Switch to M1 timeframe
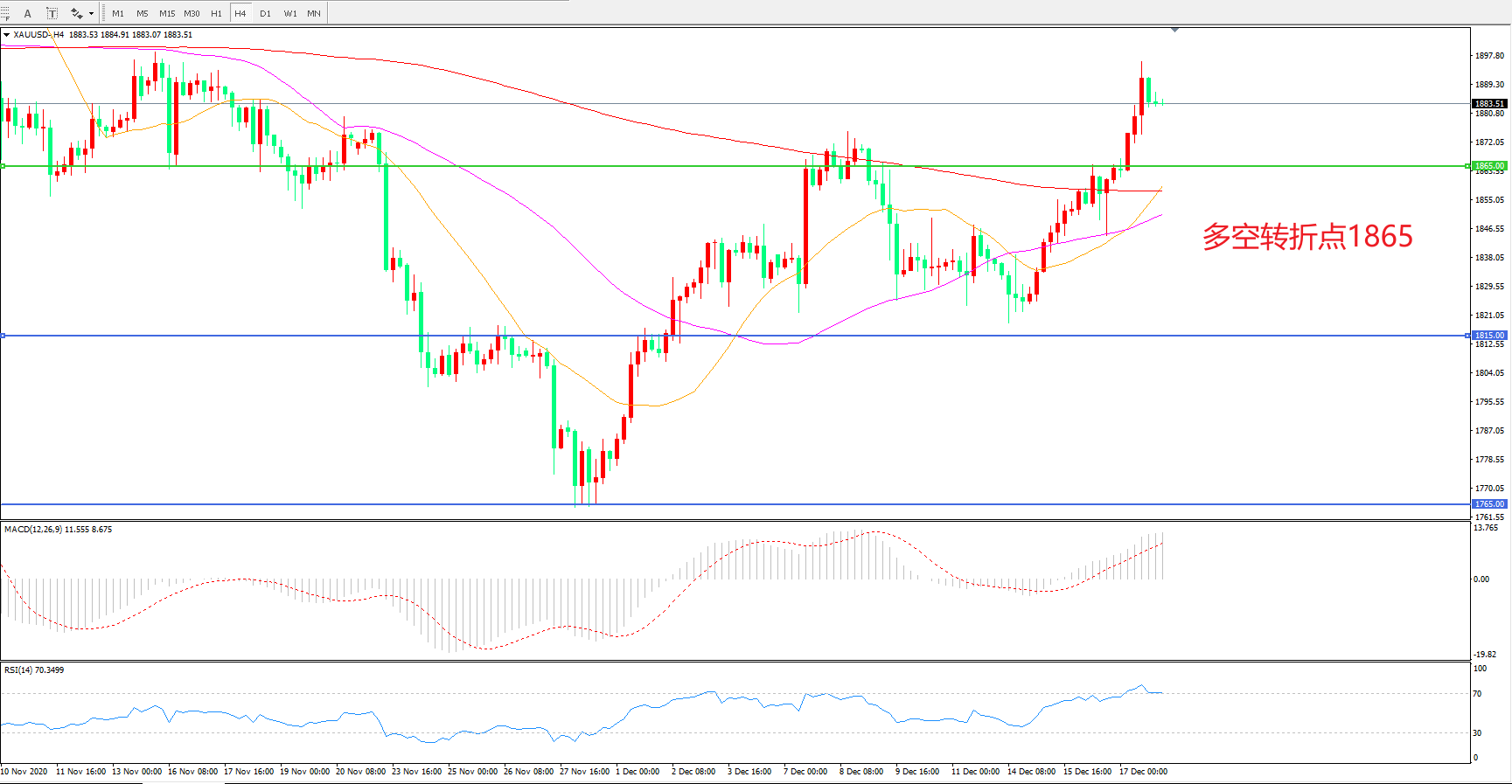The height and width of the screenshot is (784, 1512). (118, 13)
